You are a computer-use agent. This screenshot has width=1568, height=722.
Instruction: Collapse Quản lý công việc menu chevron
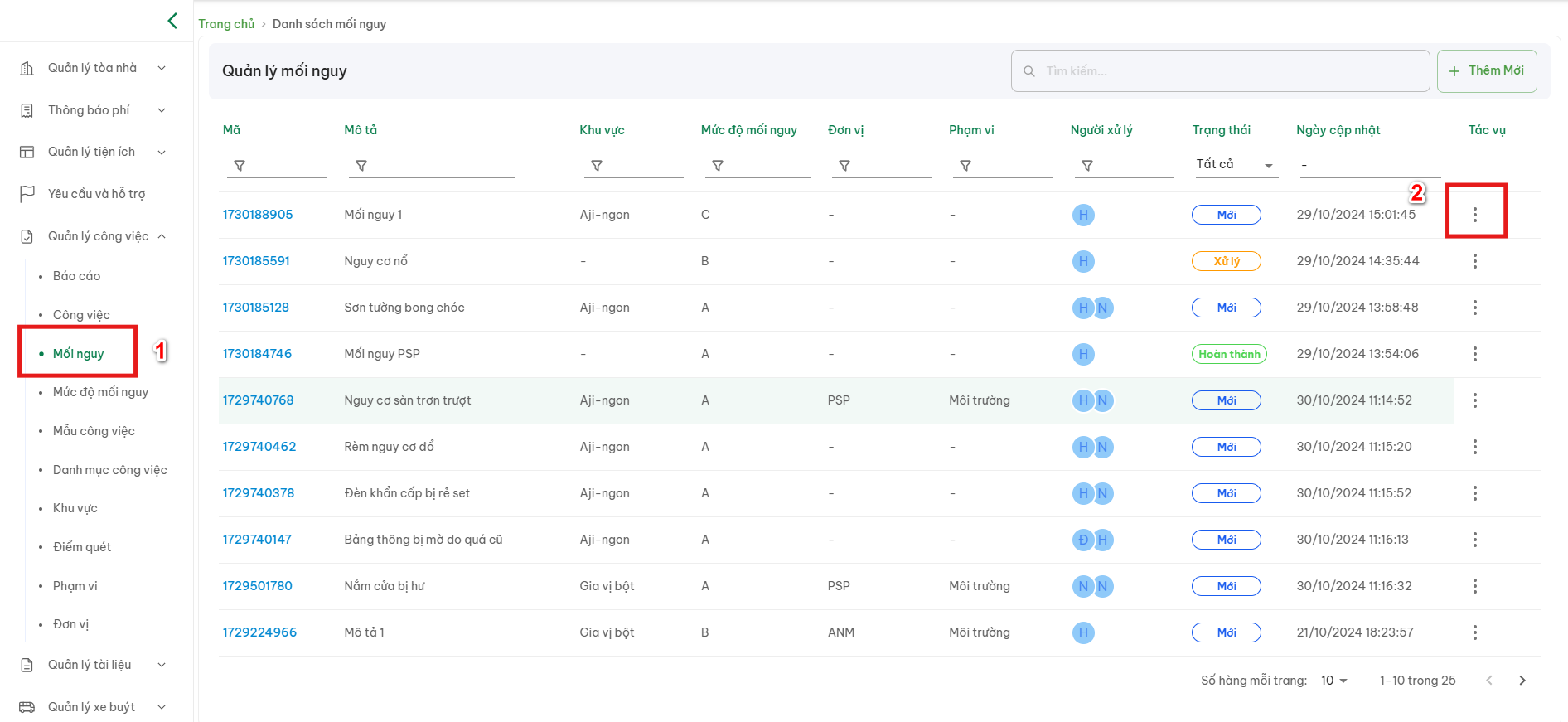pos(162,236)
